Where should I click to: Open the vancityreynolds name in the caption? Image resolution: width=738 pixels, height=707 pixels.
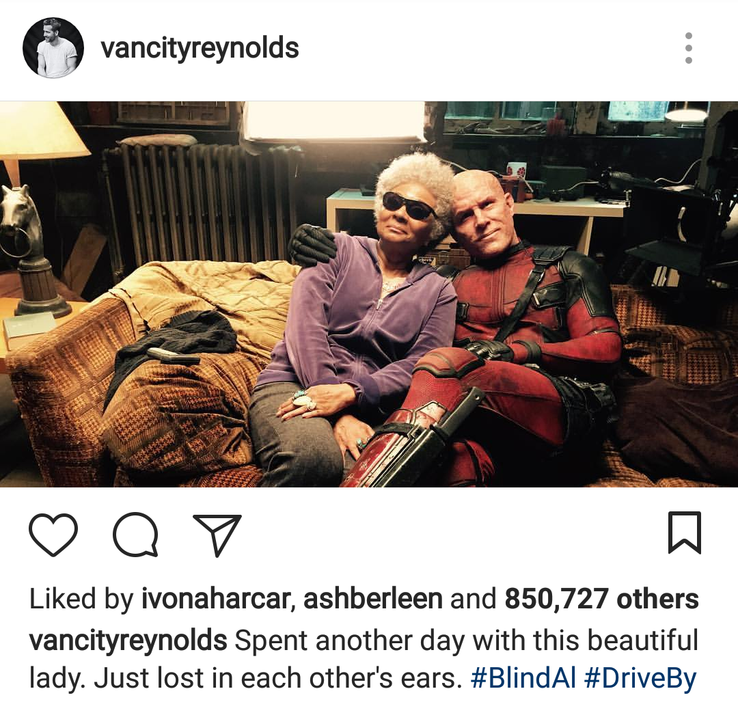pyautogui.click(x=128, y=641)
